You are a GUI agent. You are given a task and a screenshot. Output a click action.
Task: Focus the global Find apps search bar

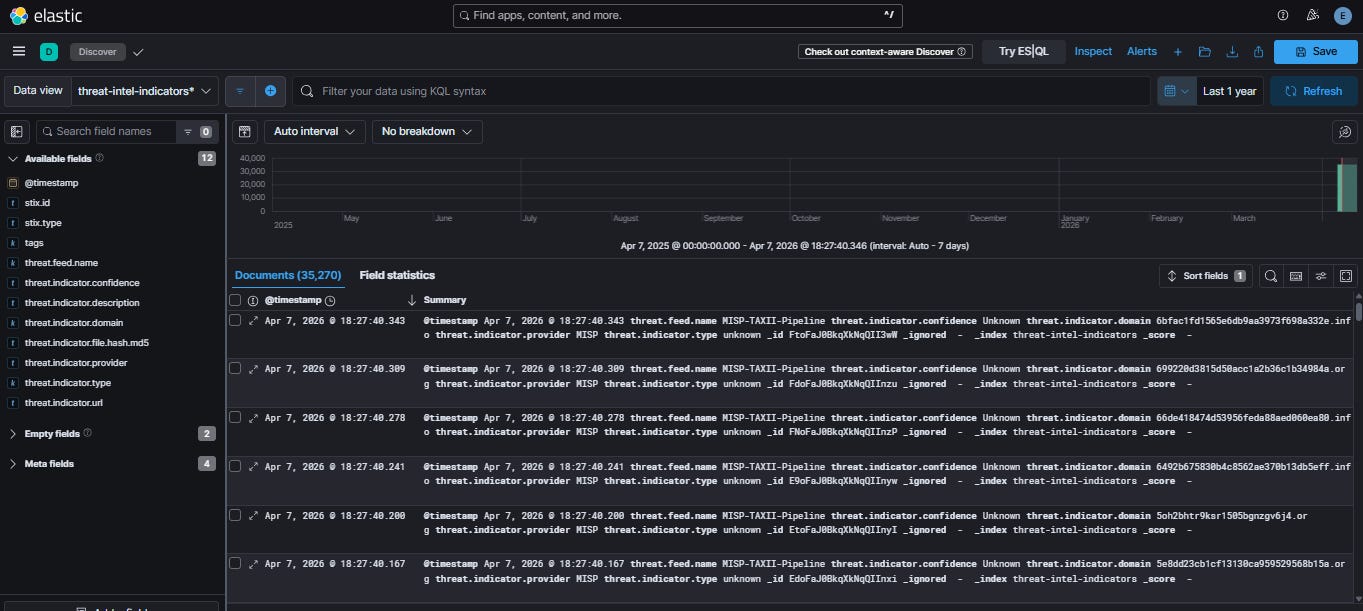[x=678, y=15]
